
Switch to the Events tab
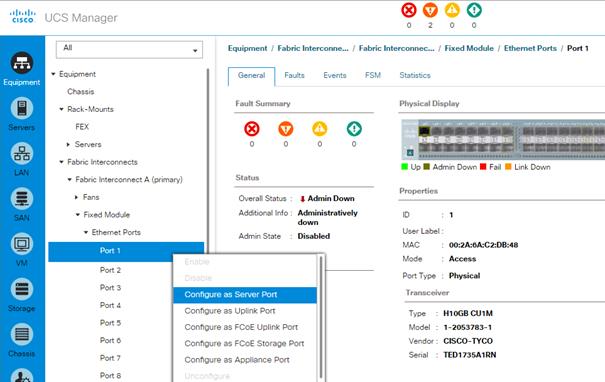coord(335,76)
